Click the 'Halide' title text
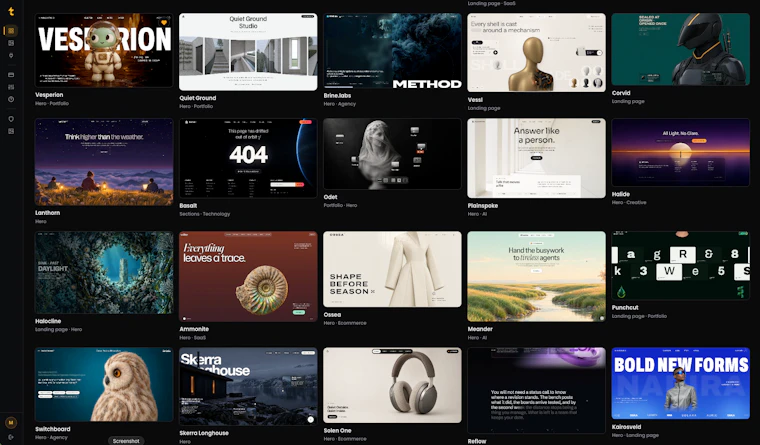 click(621, 194)
